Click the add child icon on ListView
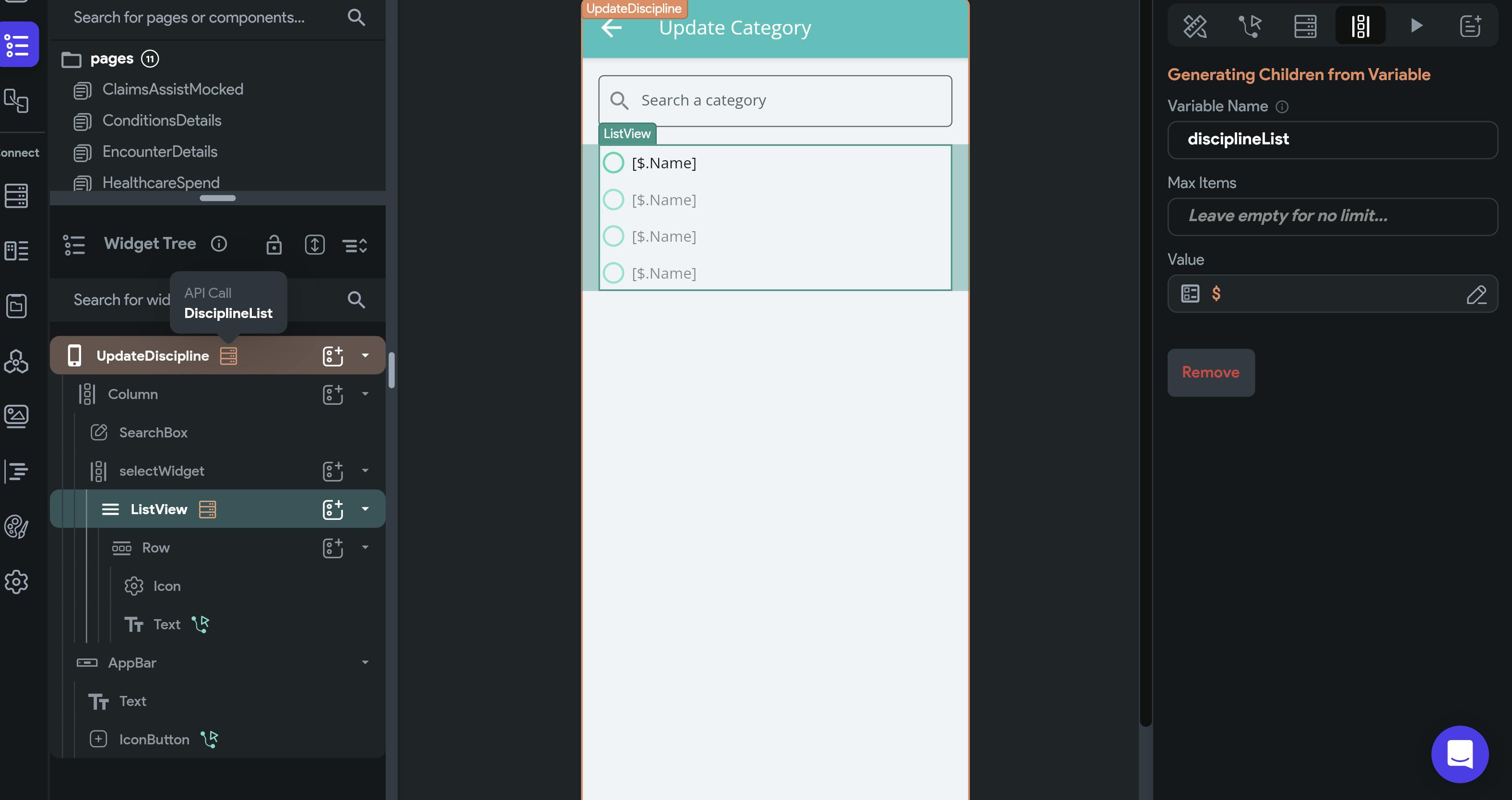Screen dimensions: 1512x800 click(x=333, y=509)
